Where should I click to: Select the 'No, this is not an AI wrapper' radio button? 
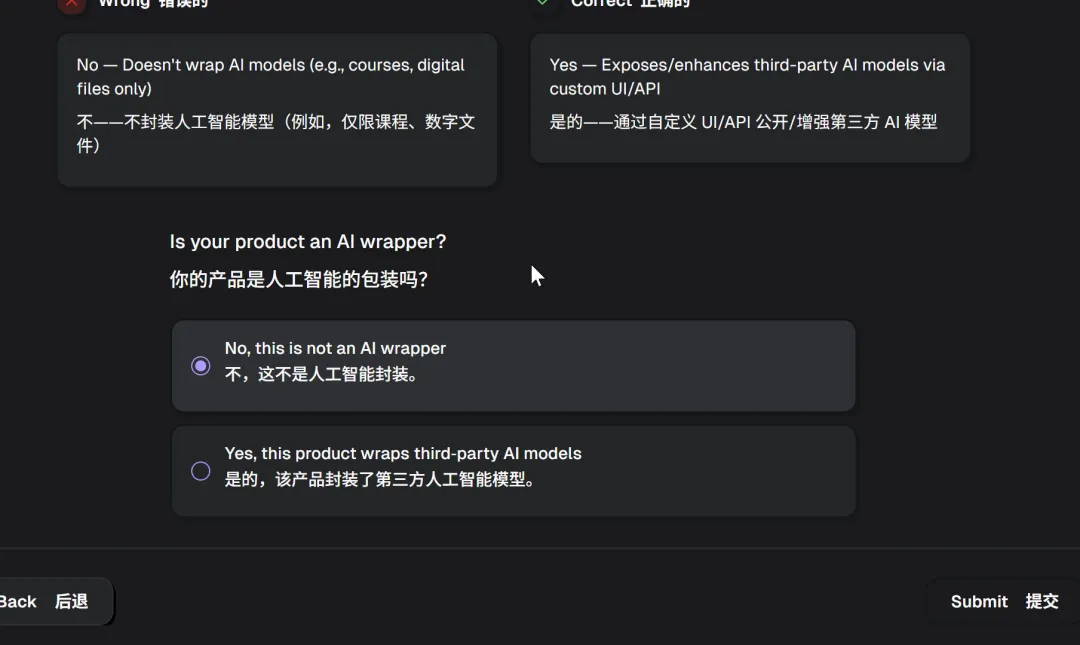201,366
